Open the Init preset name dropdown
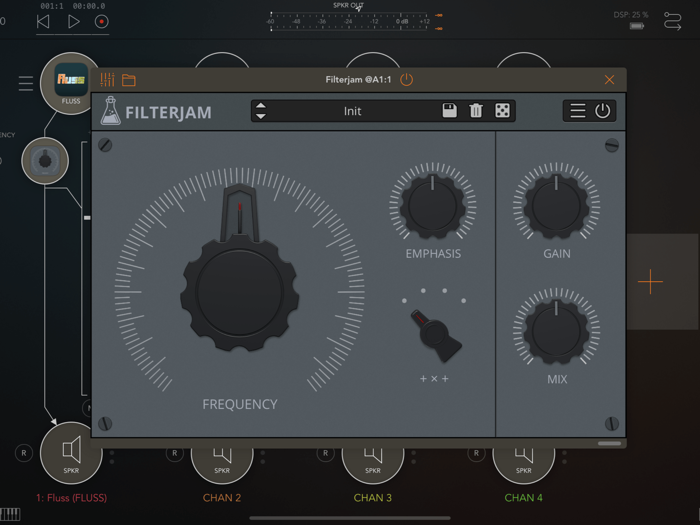Image resolution: width=700 pixels, height=525 pixels. [352, 111]
